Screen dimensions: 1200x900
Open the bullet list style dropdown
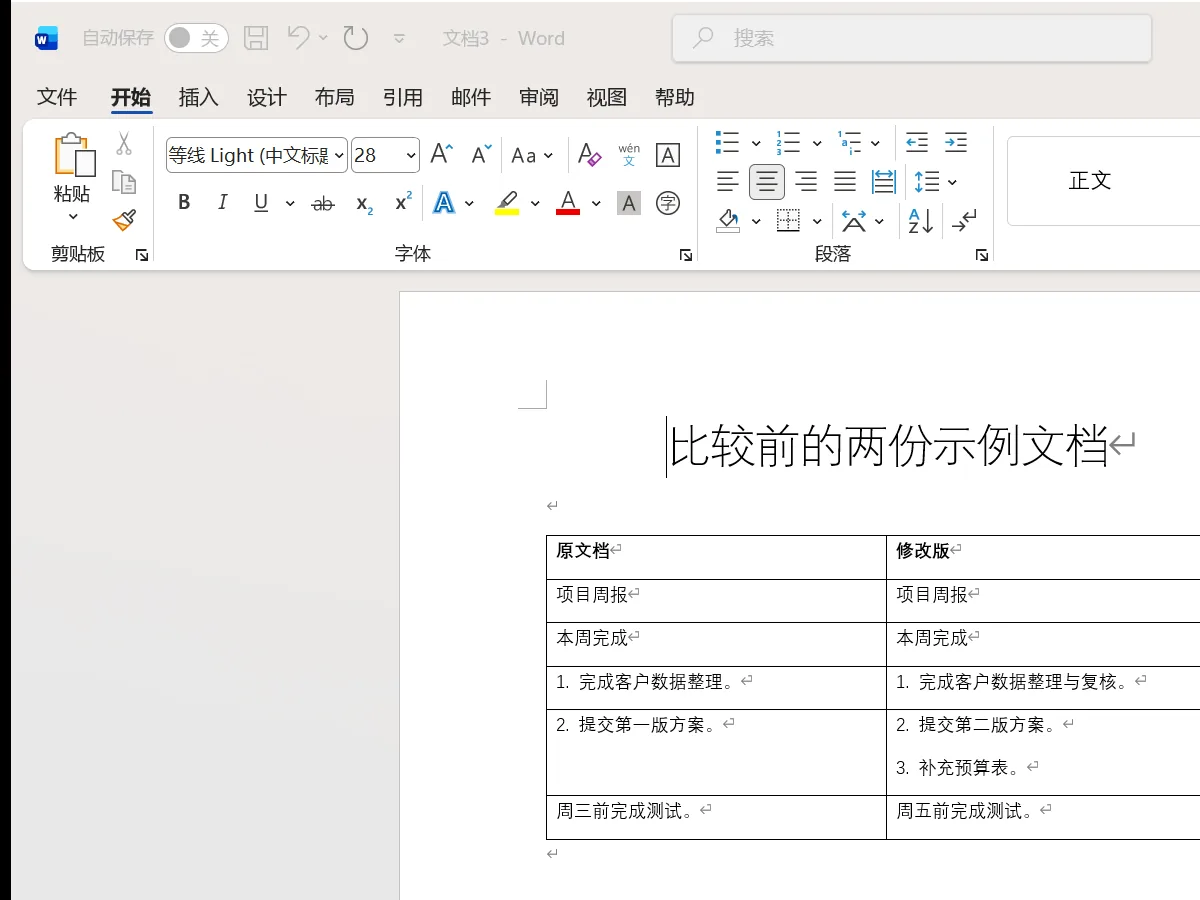[x=756, y=143]
